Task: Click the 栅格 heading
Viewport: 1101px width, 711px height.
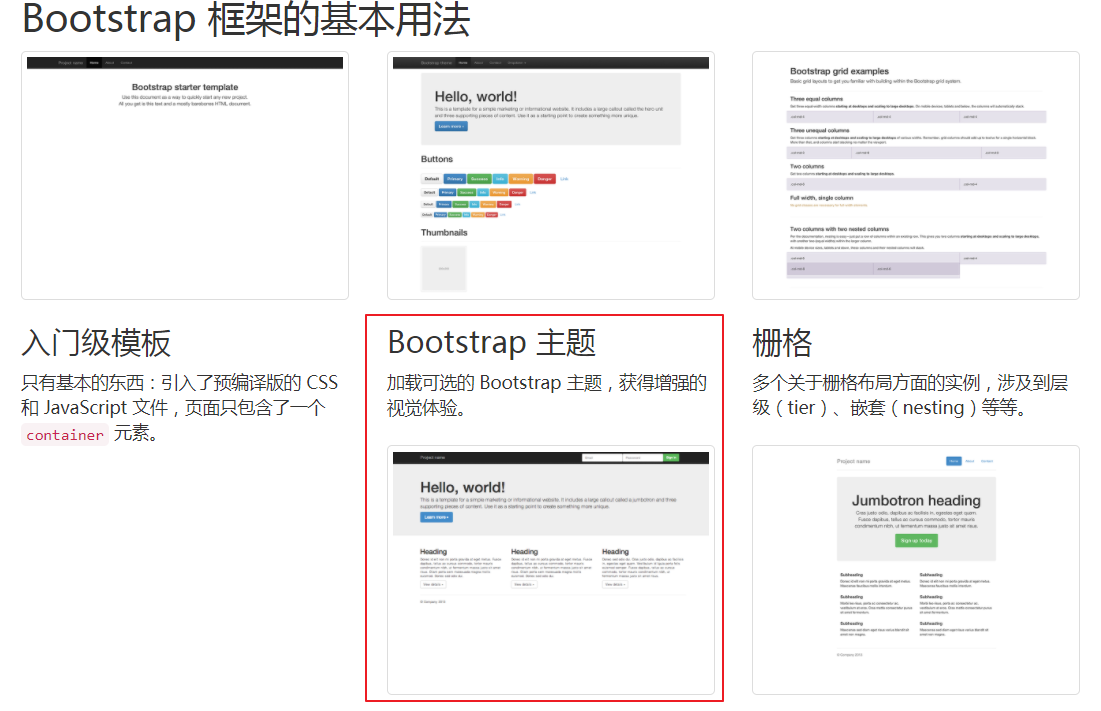Action: (782, 343)
